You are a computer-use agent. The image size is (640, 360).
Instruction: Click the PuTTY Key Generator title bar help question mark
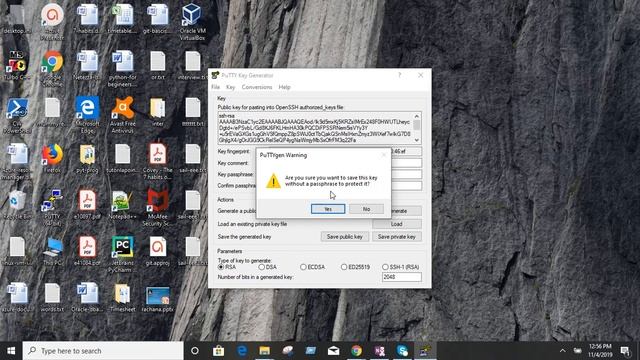[x=400, y=75]
